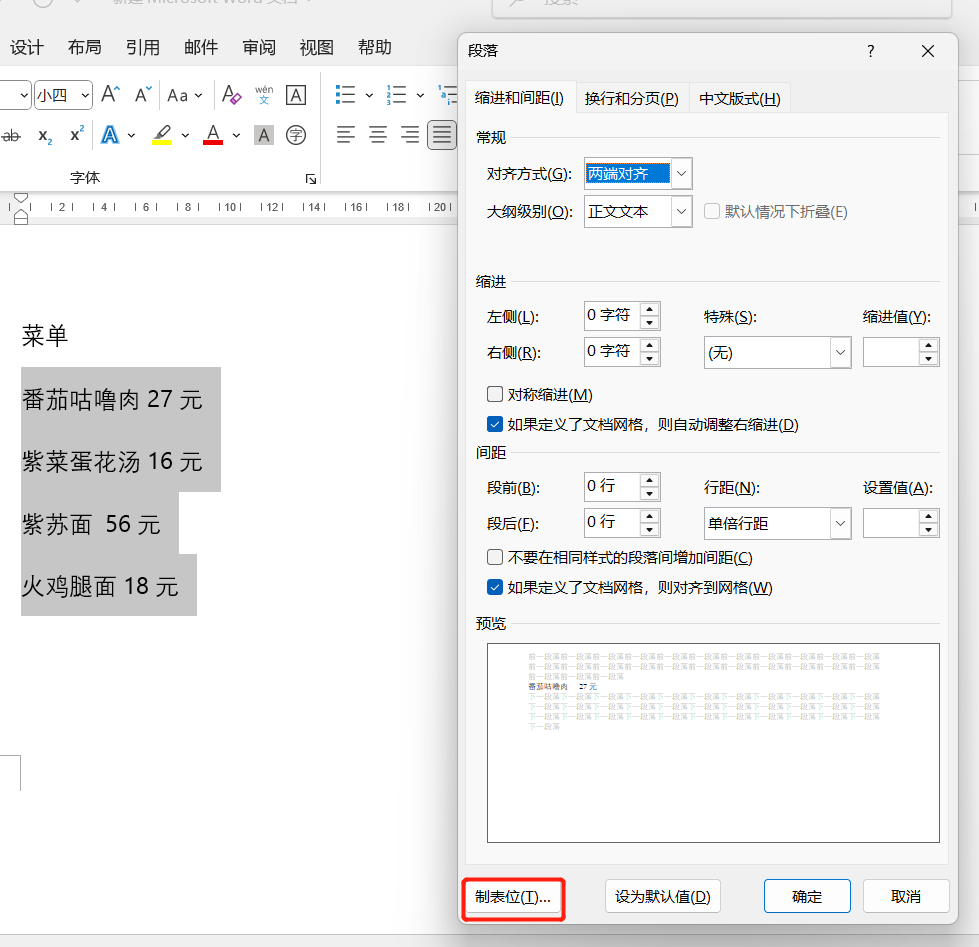
Task: Expand the highlight color dropdown arrow
Action: 185,135
